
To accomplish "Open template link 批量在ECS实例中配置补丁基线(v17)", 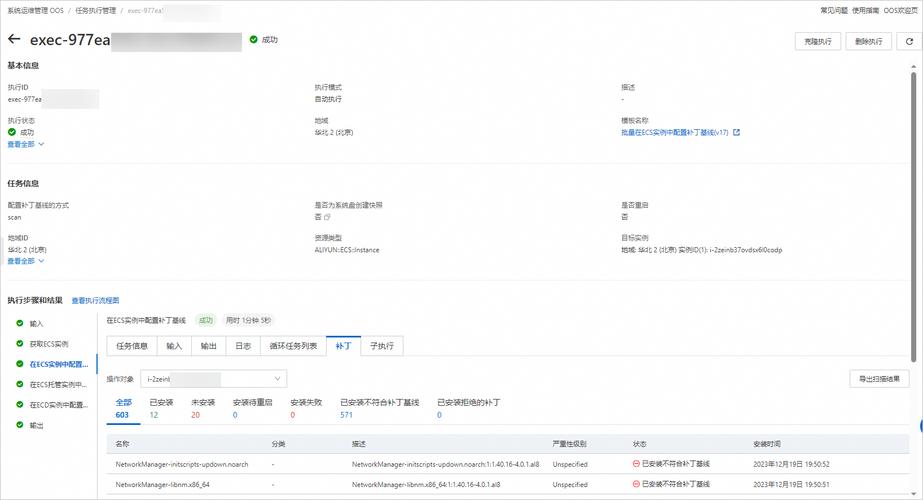I will click(x=675, y=133).
